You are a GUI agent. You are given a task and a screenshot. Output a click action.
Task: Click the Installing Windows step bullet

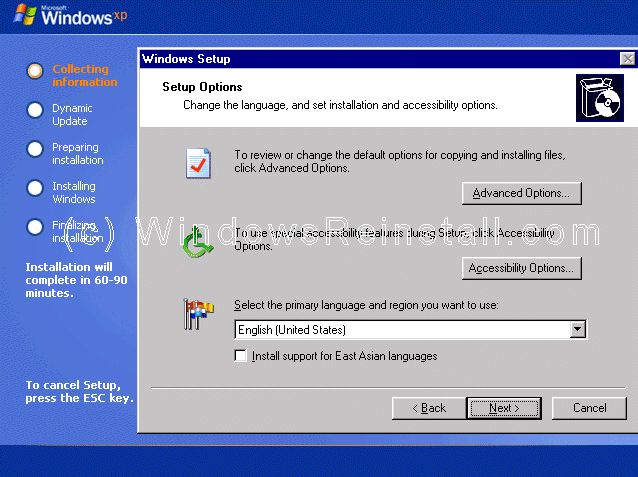[x=35, y=188]
